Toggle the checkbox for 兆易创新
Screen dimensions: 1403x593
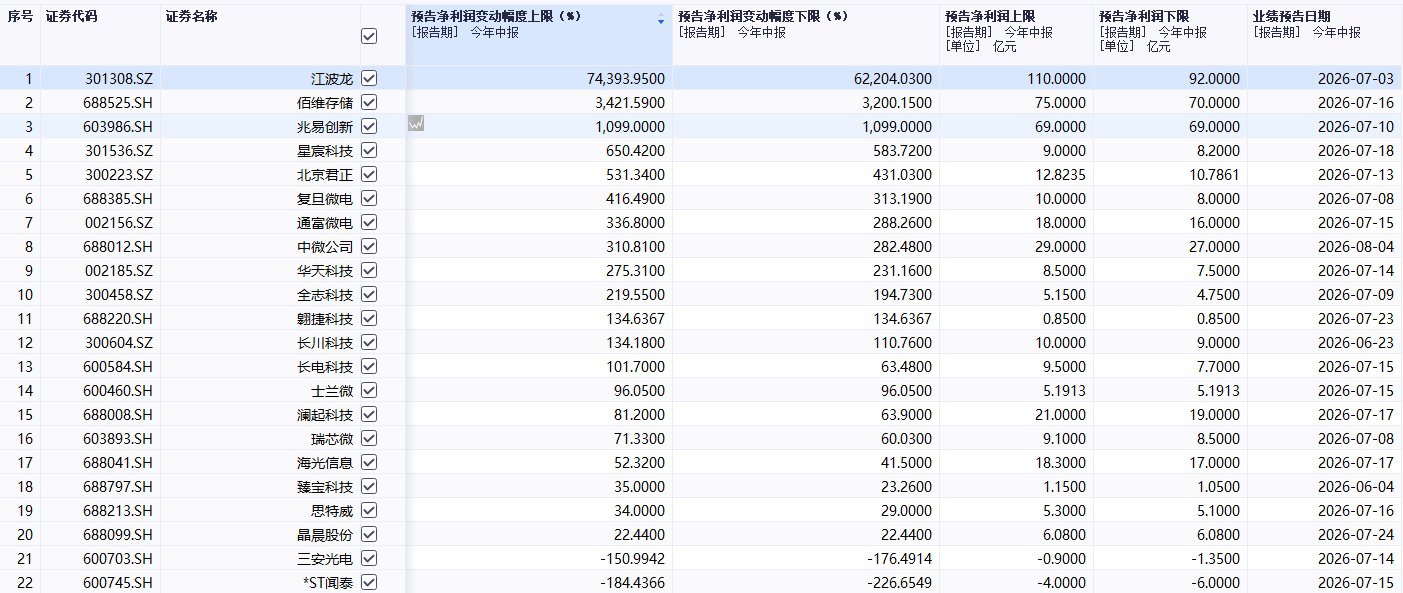point(369,126)
